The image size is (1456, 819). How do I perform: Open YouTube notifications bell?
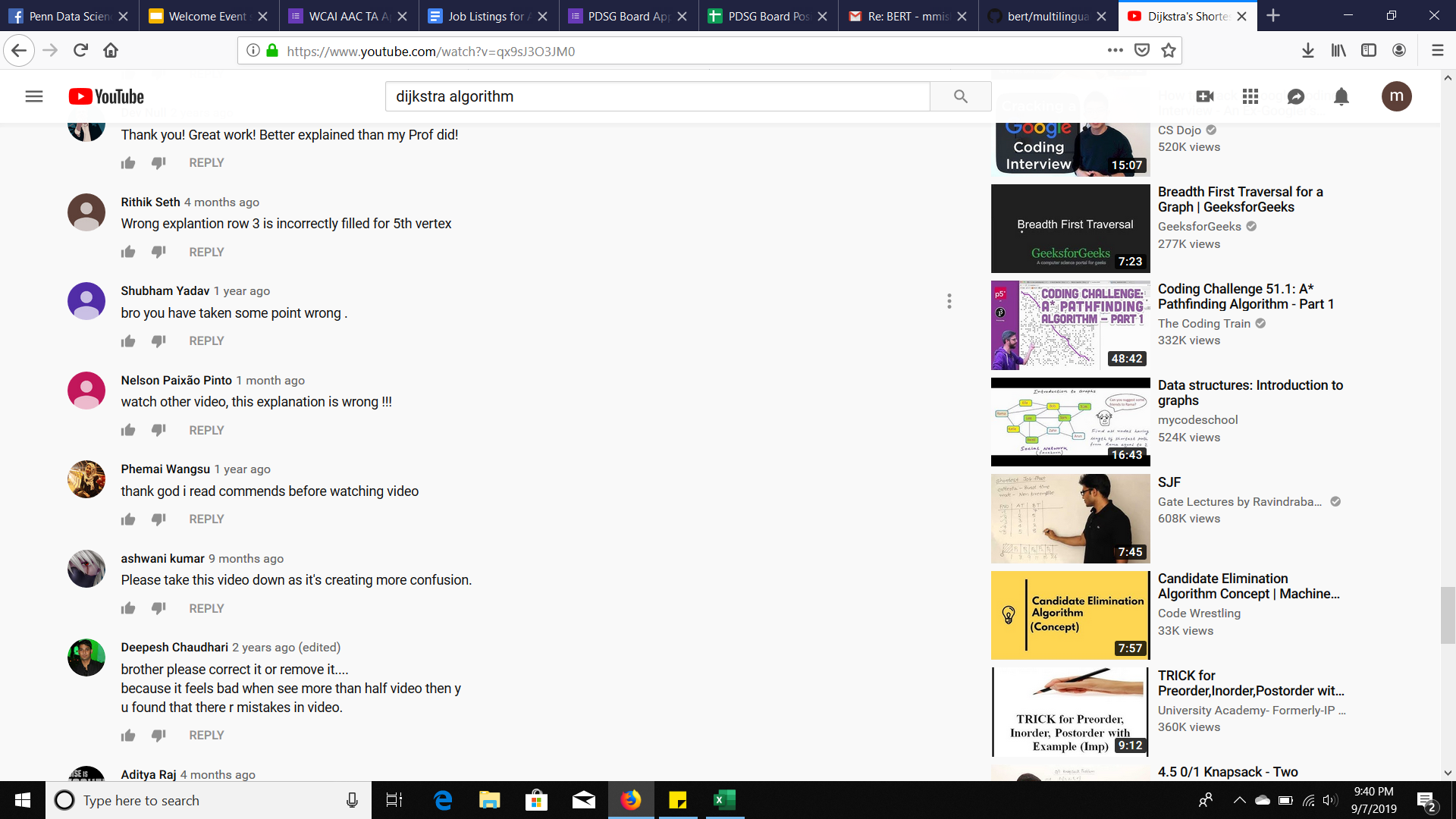tap(1341, 96)
